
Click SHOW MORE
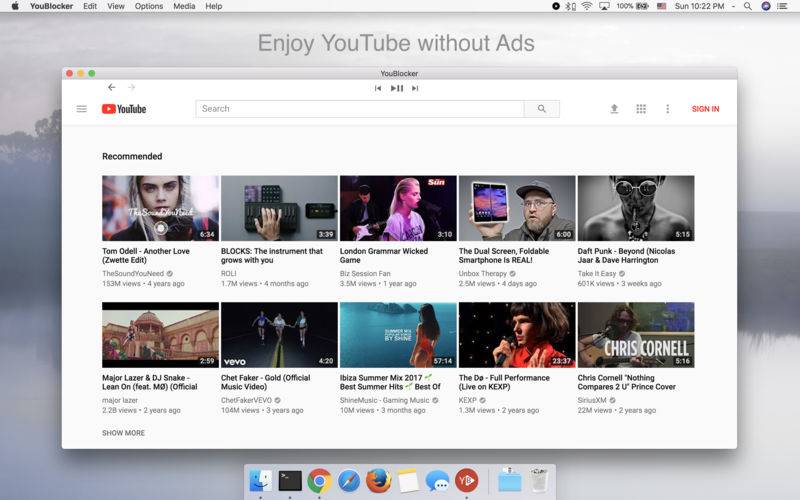click(123, 433)
